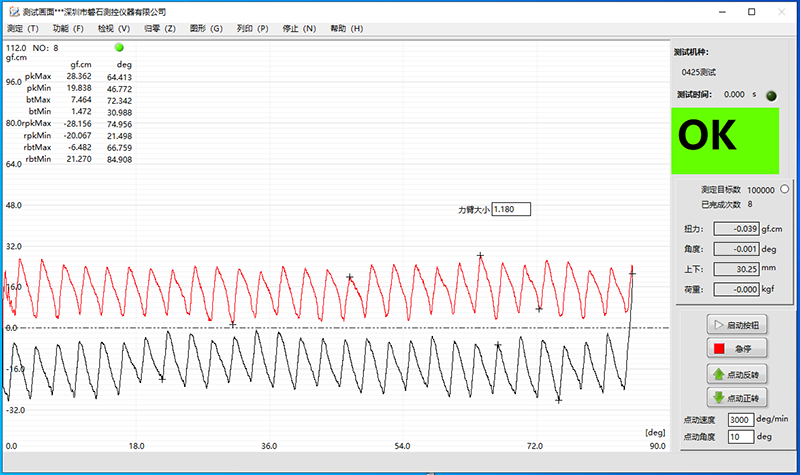
Task: Click the 点动角度 field showing 10
Action: click(741, 437)
